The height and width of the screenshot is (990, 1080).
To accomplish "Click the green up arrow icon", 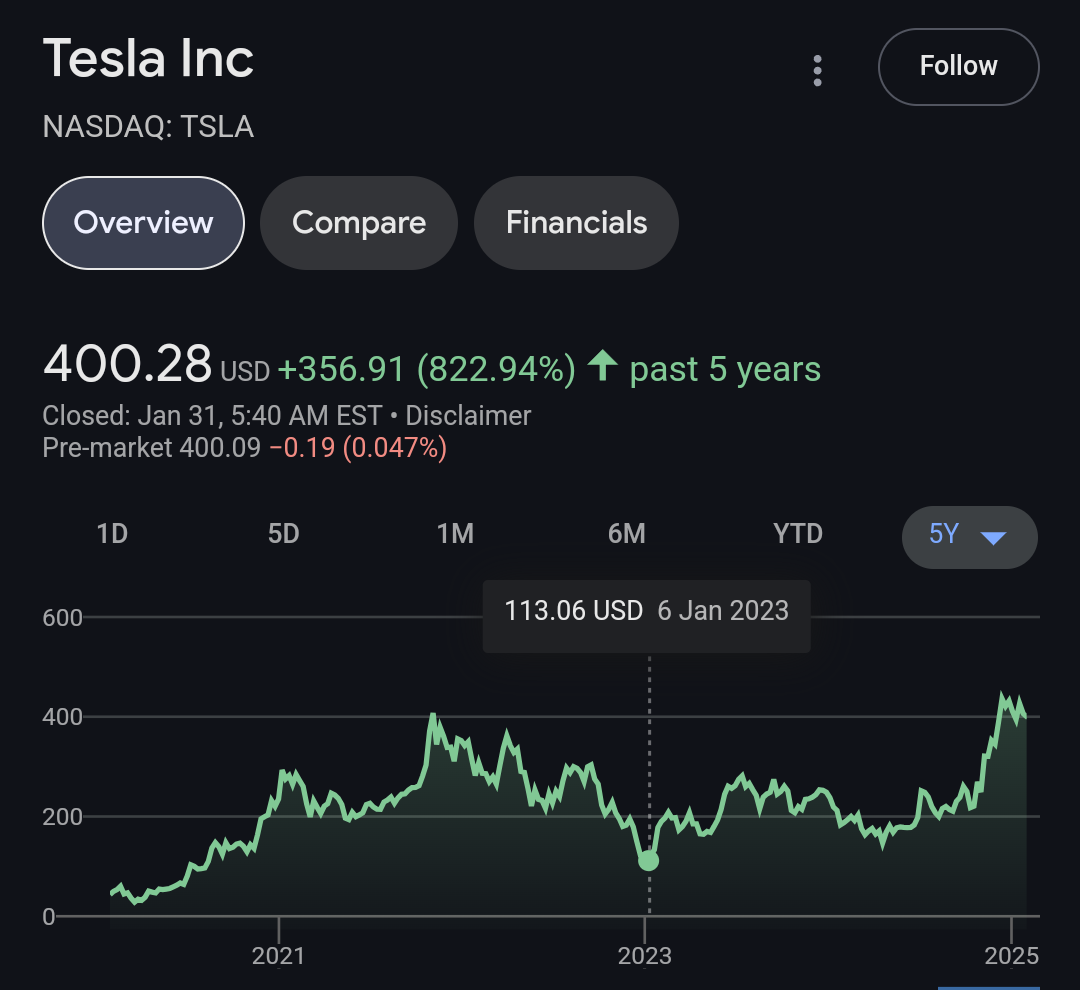I will 602,366.
